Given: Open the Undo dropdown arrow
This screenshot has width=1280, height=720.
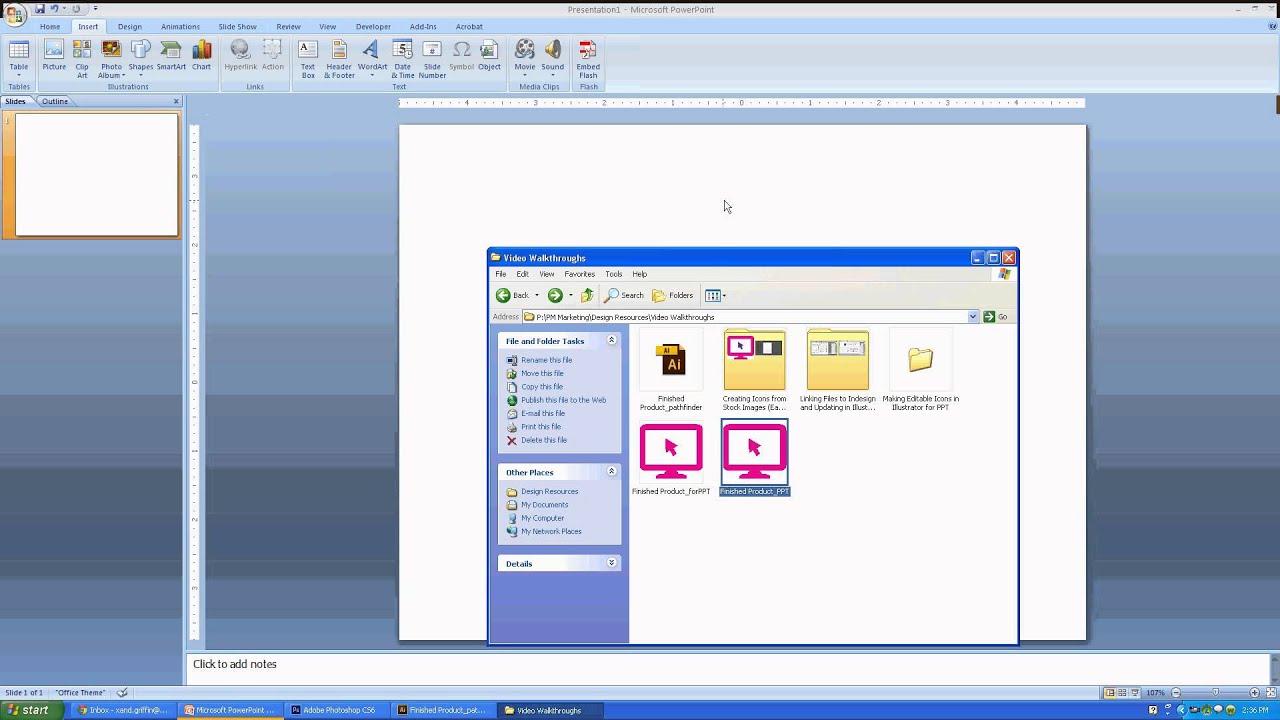Looking at the screenshot, I should [x=64, y=8].
